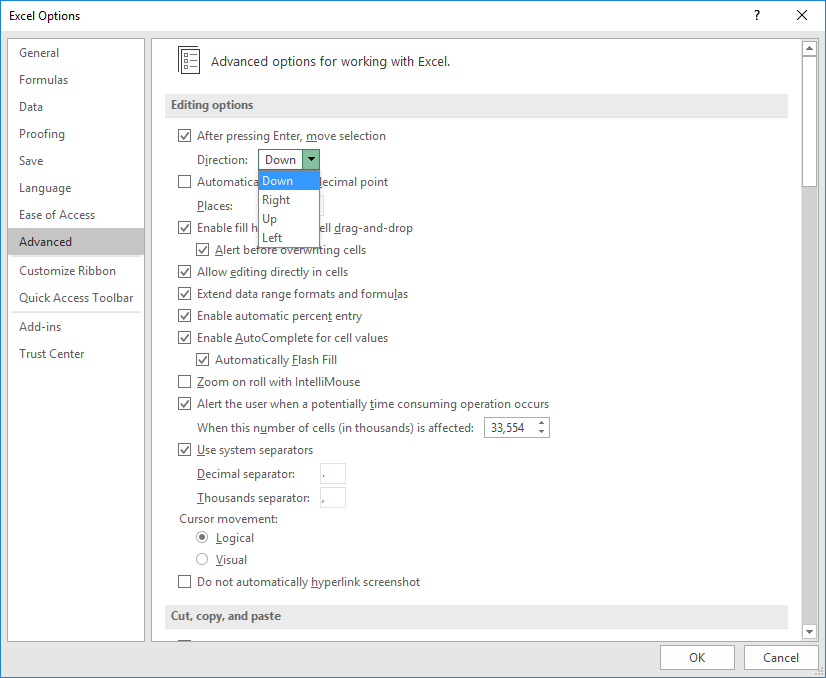
Task: Click the Cut, copy, and paste header
Action: coord(476,616)
